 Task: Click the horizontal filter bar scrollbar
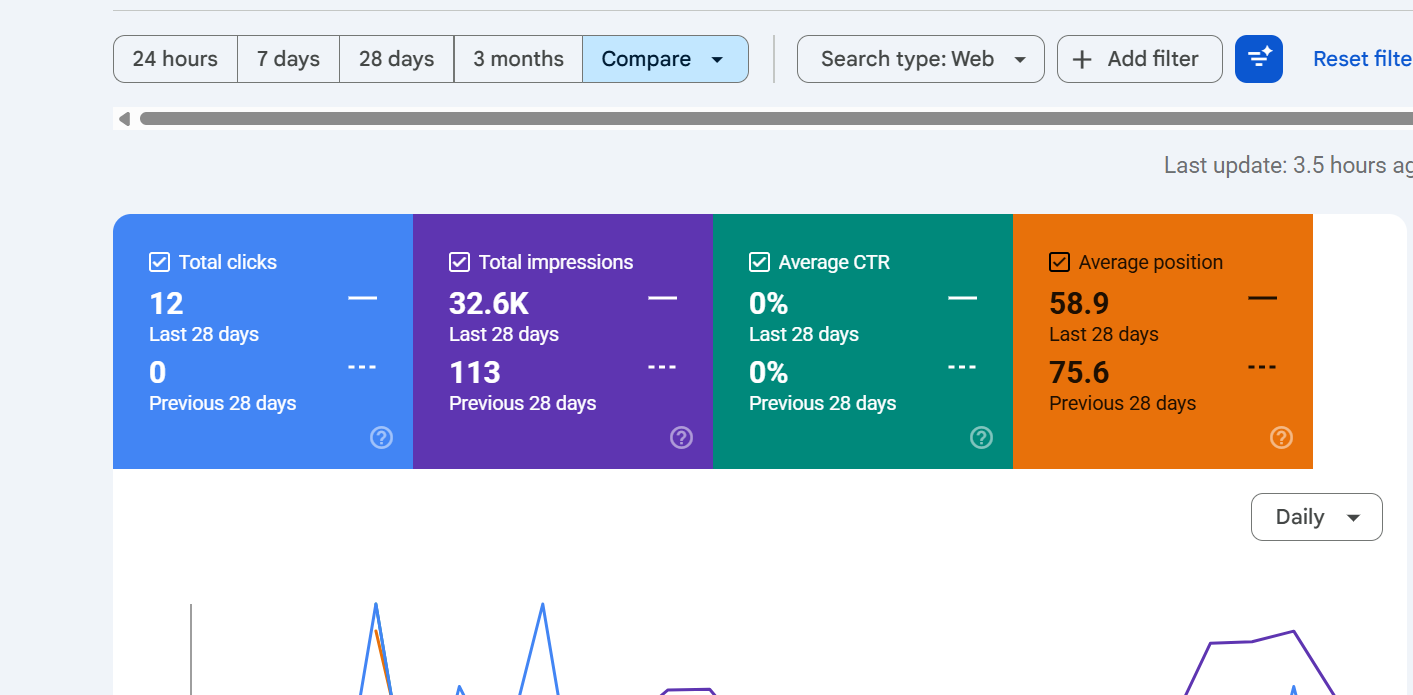pos(776,119)
